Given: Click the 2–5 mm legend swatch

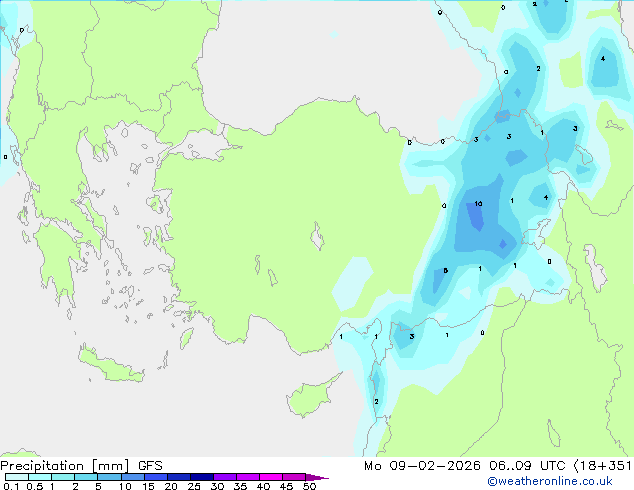Looking at the screenshot, I should (86, 477).
